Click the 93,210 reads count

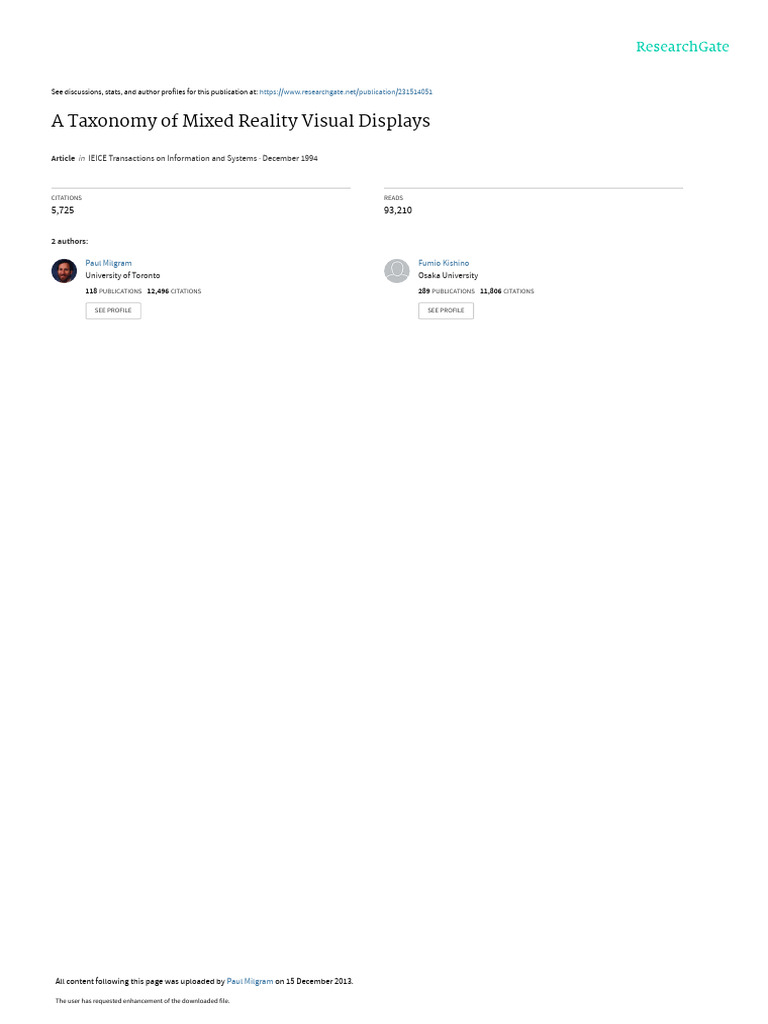398,210
